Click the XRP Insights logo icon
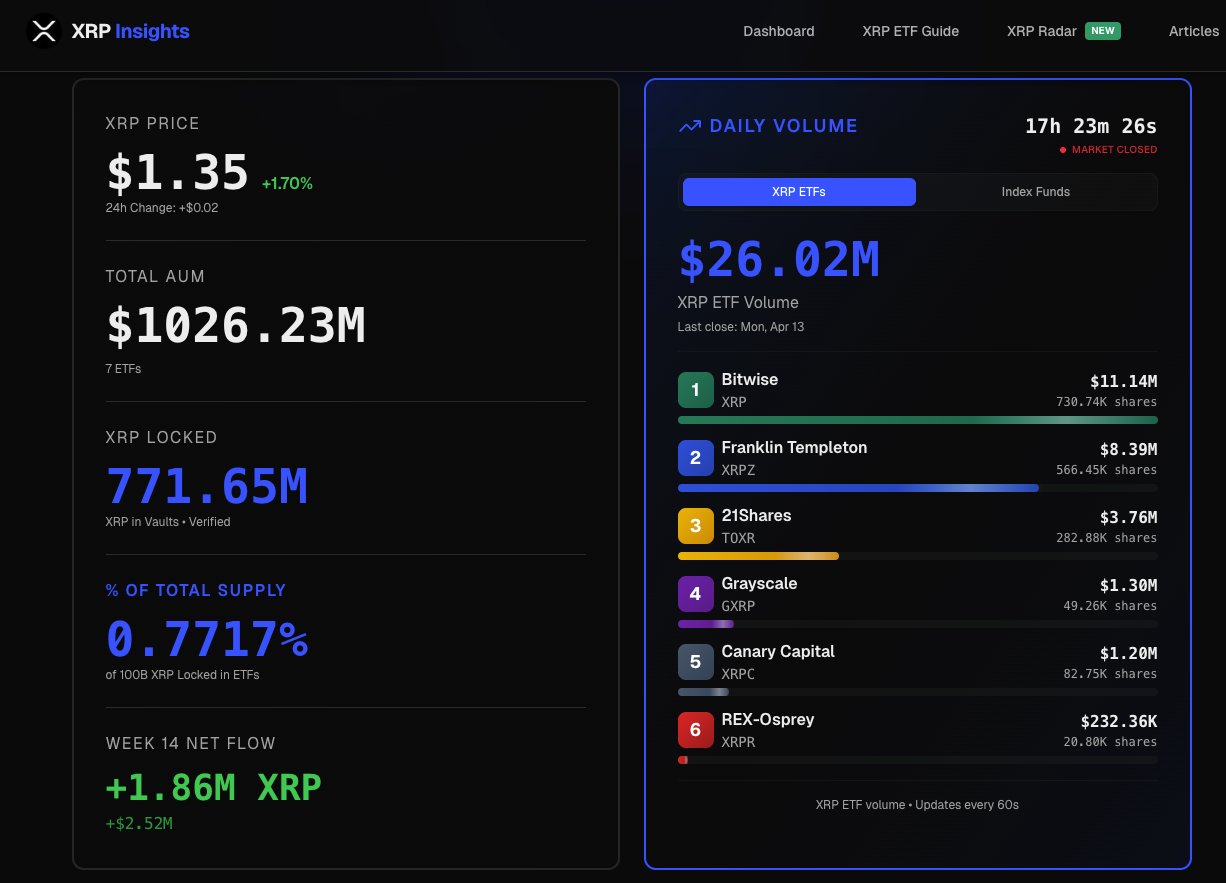 point(43,31)
